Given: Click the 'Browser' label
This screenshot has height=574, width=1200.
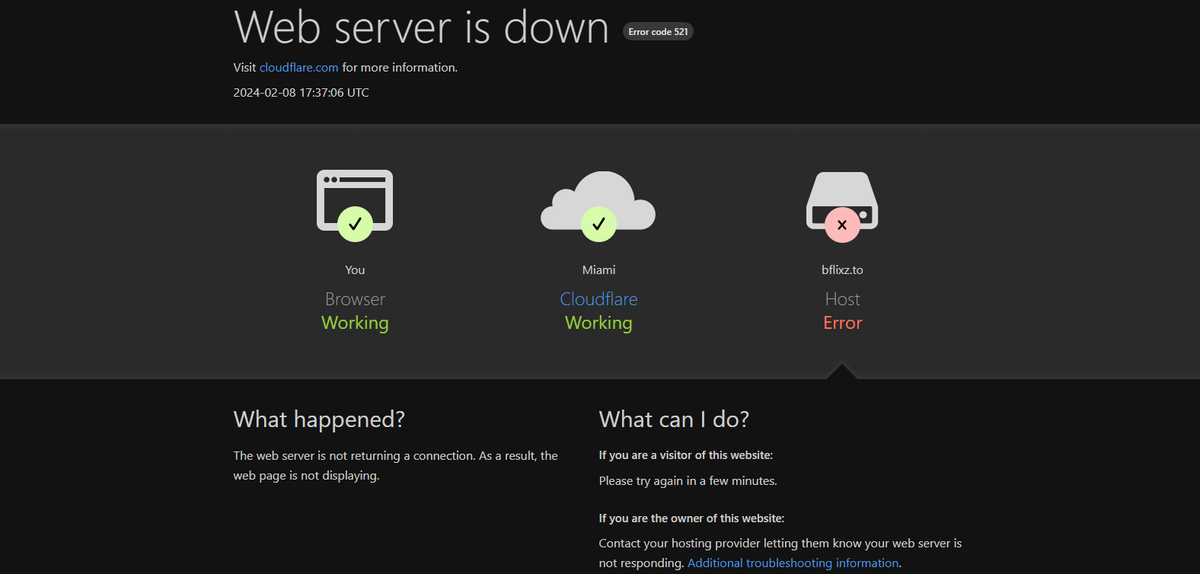Looking at the screenshot, I should point(355,299).
